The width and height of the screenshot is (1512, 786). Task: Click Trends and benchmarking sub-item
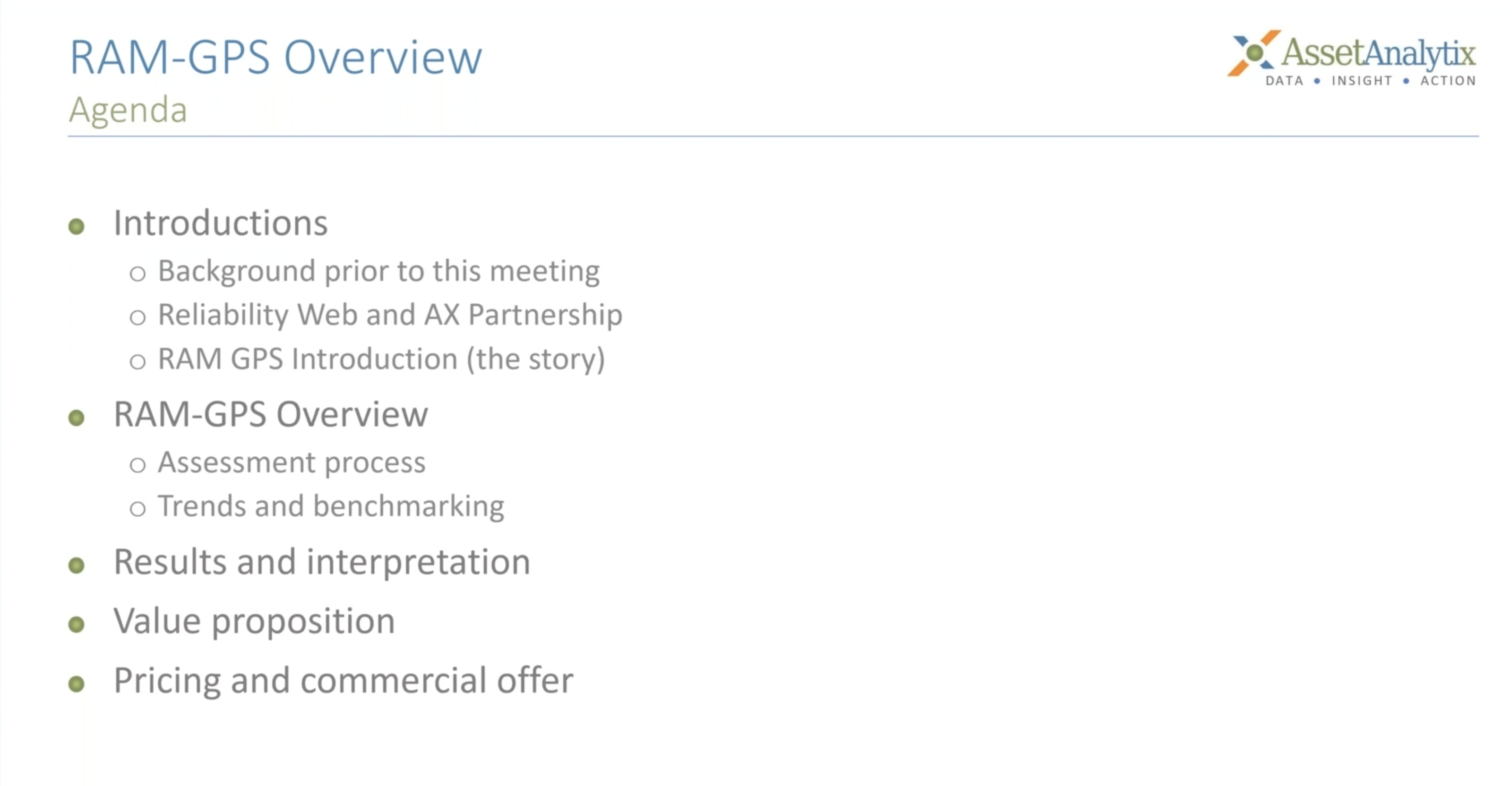click(331, 506)
